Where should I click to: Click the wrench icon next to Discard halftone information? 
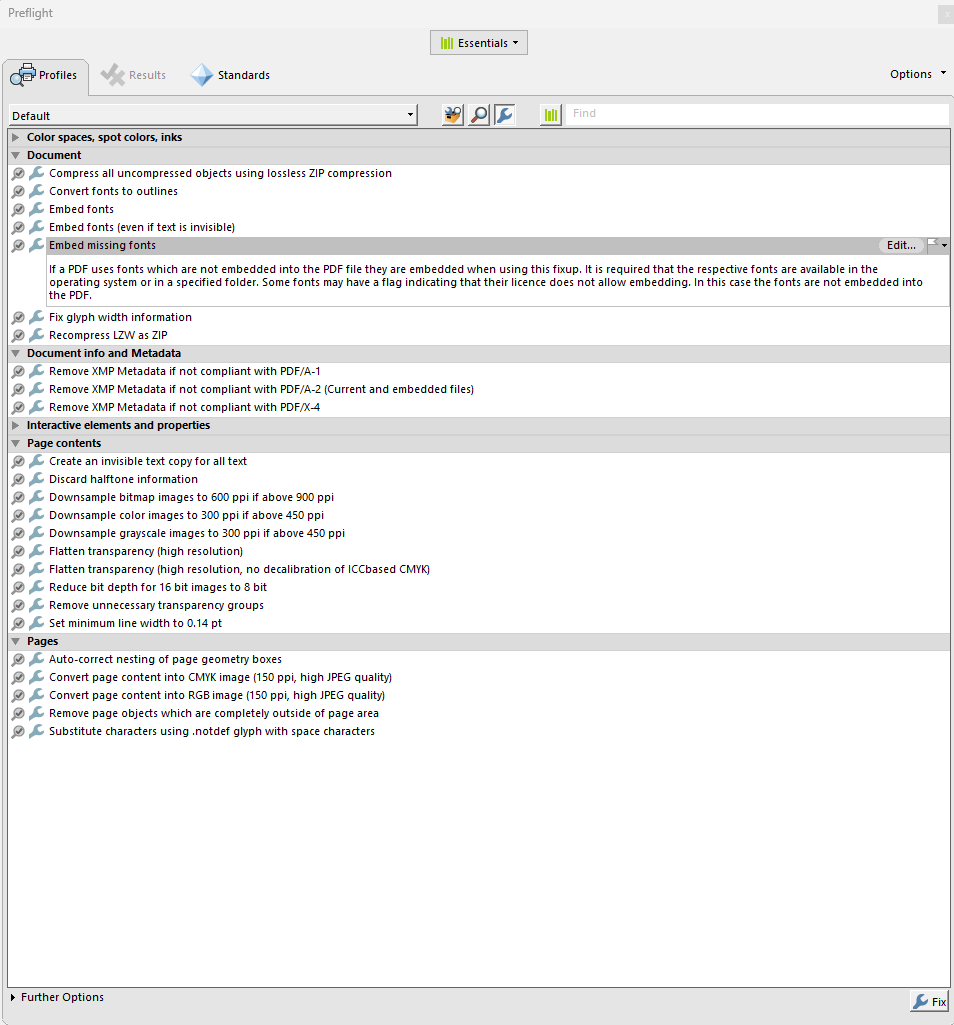click(x=37, y=479)
